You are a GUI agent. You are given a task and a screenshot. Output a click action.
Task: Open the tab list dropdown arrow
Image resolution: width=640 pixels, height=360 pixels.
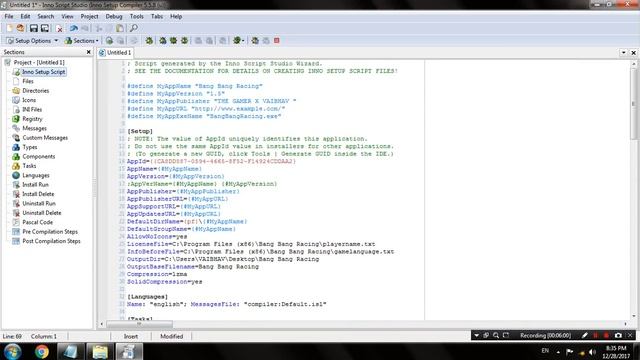pyautogui.click(x=623, y=53)
